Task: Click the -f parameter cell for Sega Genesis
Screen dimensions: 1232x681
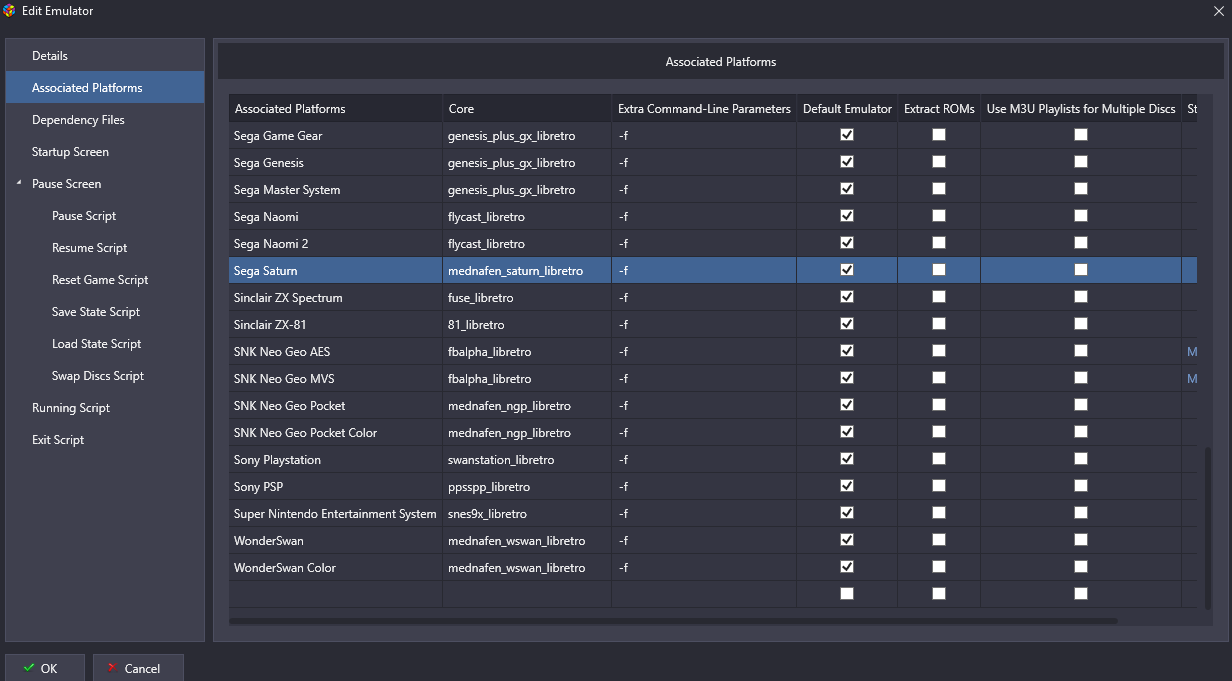Action: 704,162
